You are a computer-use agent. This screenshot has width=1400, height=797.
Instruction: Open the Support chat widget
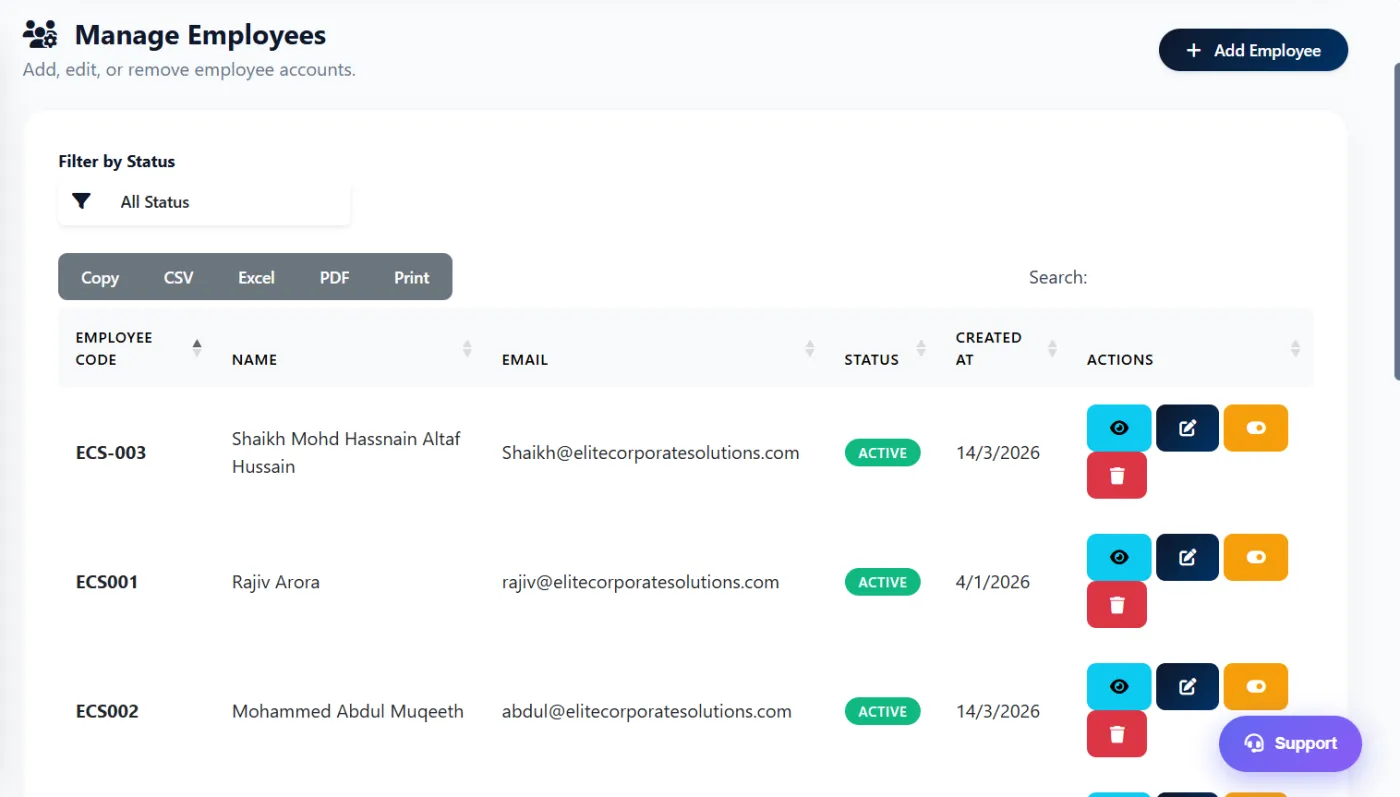pyautogui.click(x=1290, y=743)
